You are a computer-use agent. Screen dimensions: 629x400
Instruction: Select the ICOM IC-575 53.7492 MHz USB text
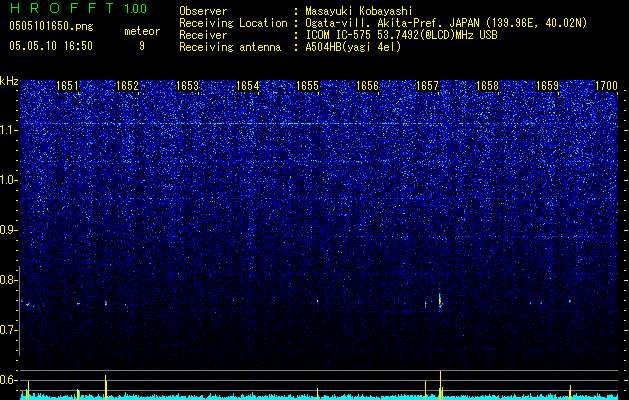tap(401, 35)
